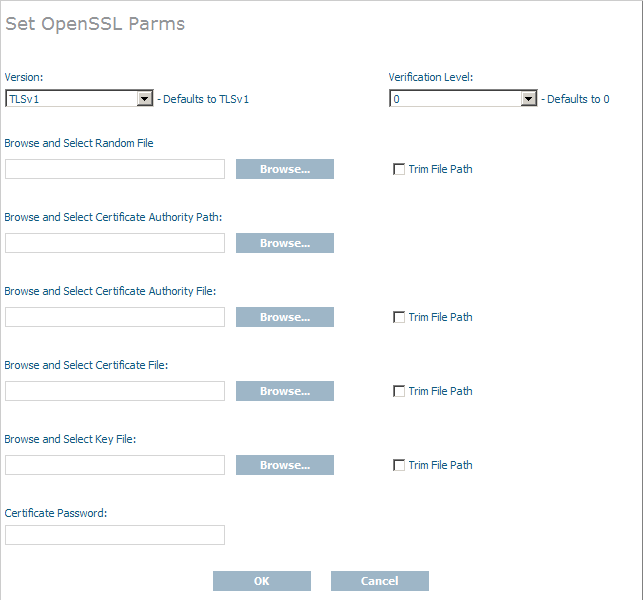Click the Verification Level dropdown arrow
The image size is (643, 600).
529,99
